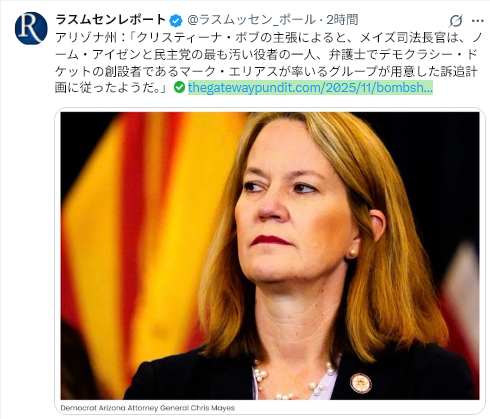Open the Rasmussen Reports profile avatar
Viewport: 490px width, 419px height.
coord(31,28)
